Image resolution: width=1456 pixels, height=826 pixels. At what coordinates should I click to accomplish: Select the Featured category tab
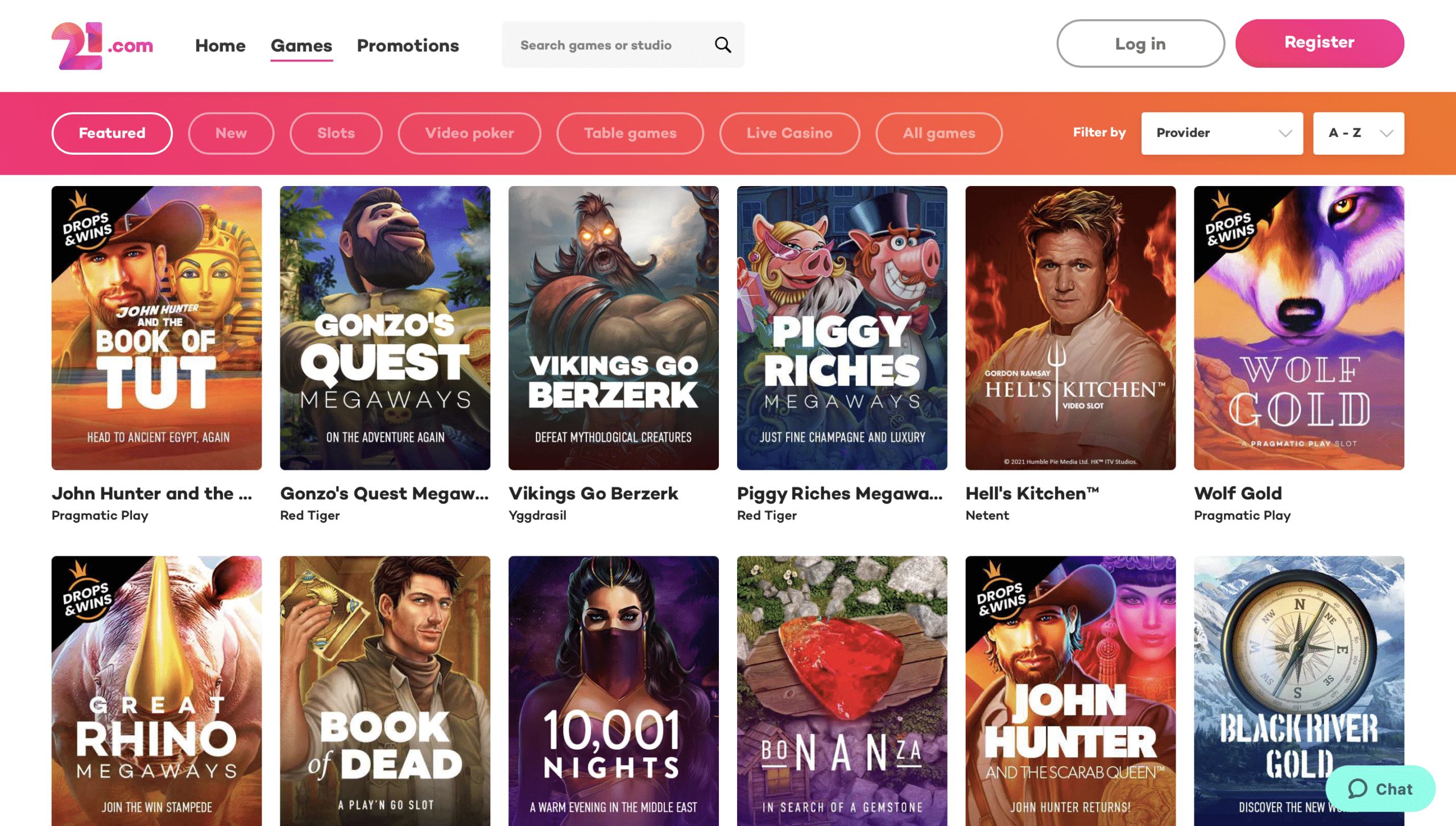pyautogui.click(x=112, y=133)
